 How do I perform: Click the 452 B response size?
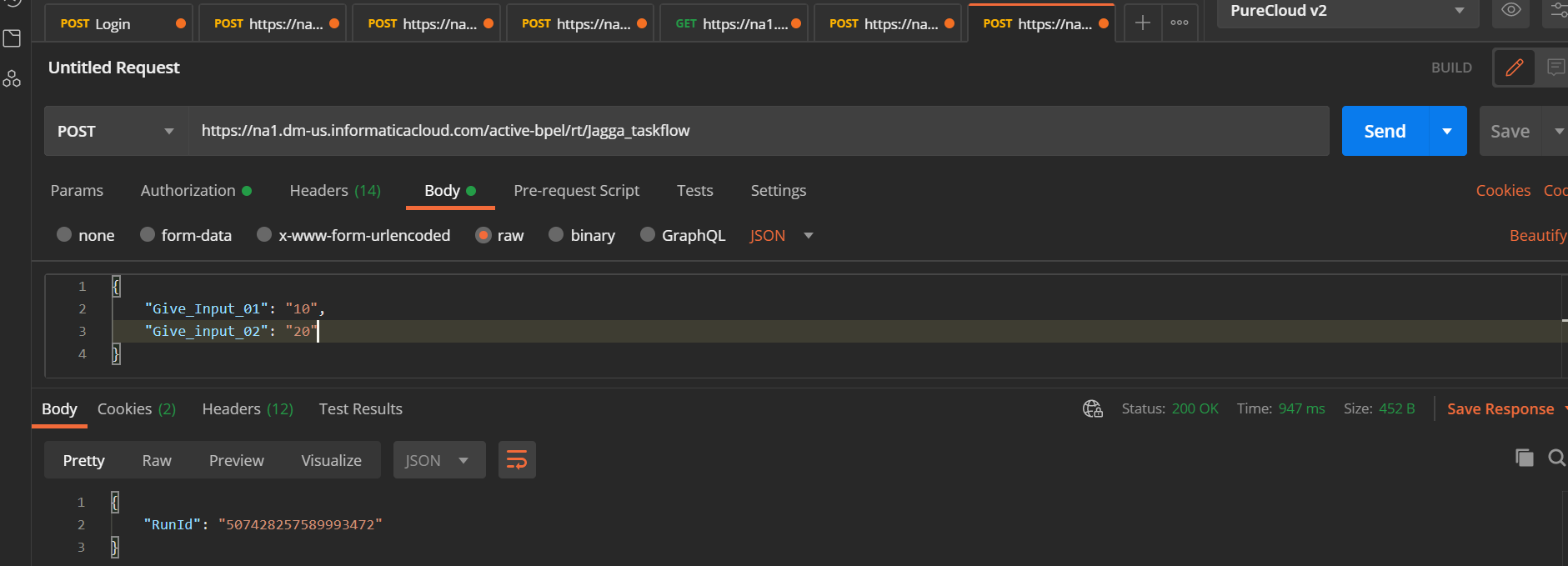1396,408
